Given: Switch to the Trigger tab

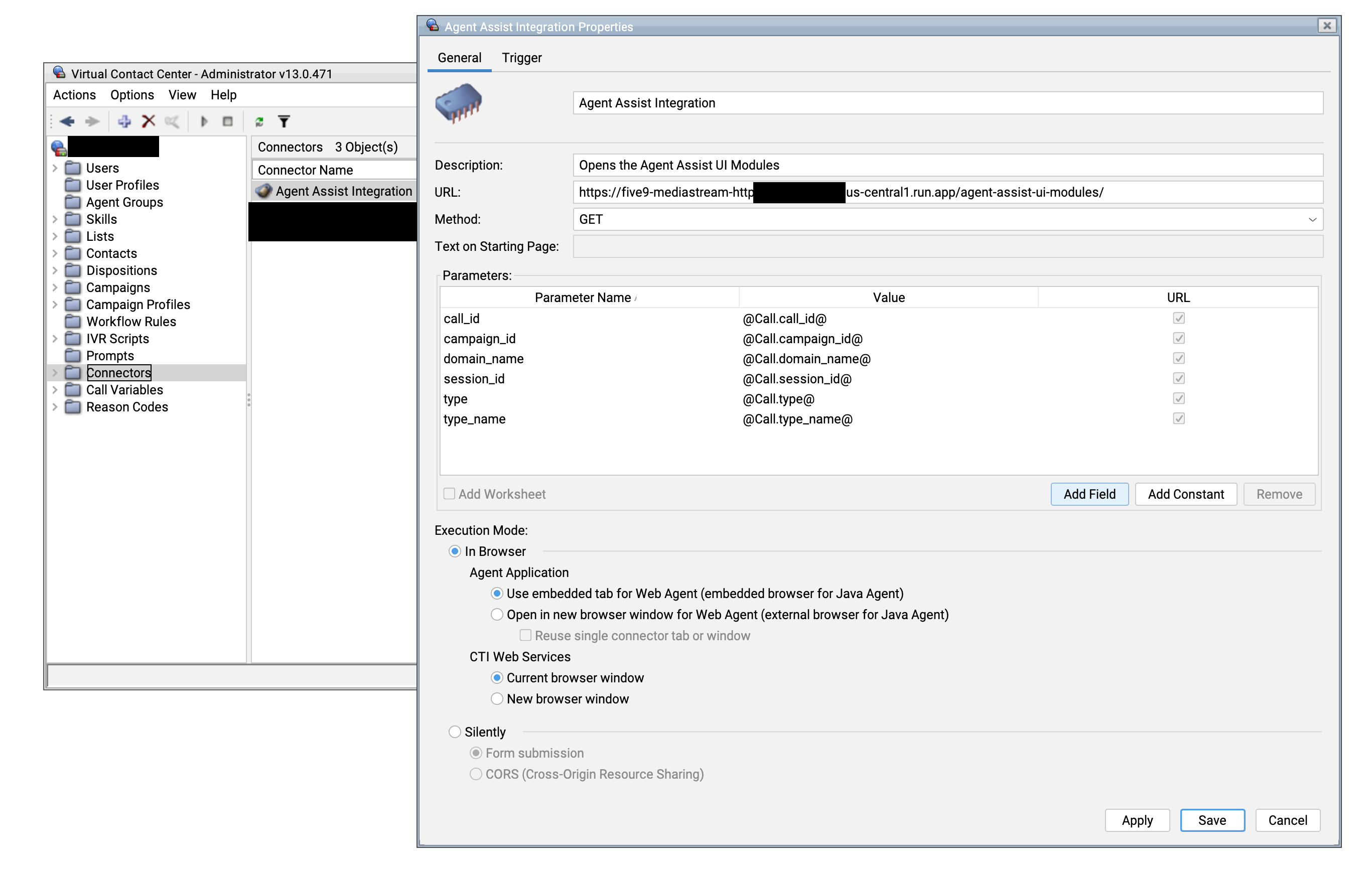Looking at the screenshot, I should coord(521,58).
